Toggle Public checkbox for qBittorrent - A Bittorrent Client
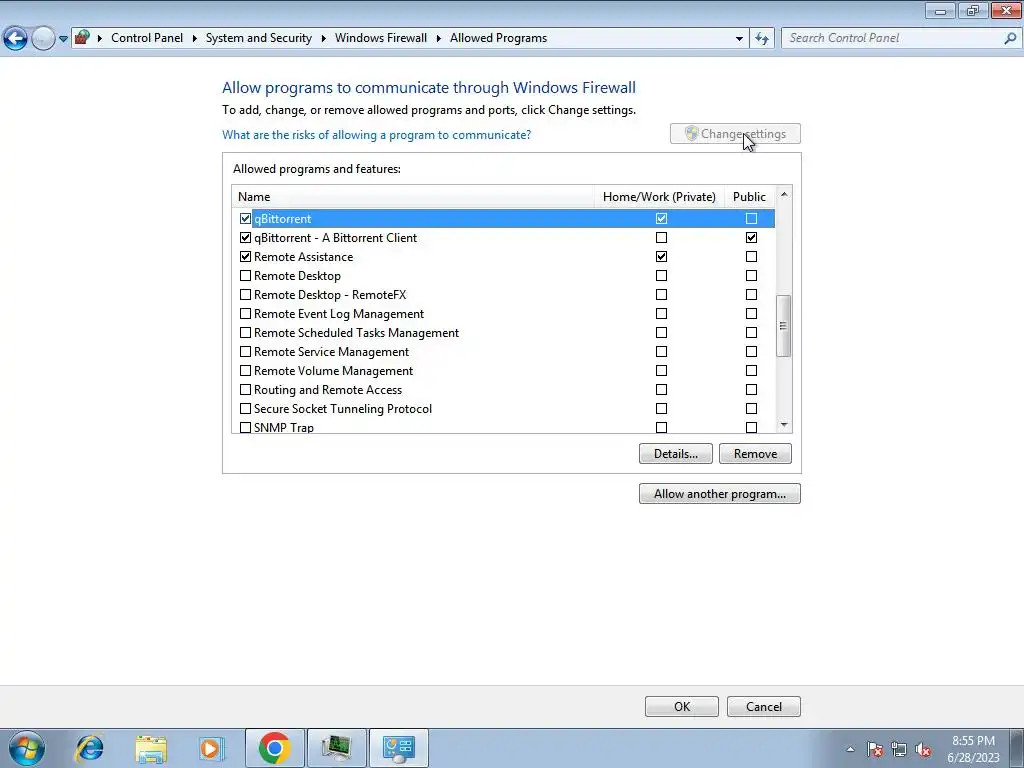 tap(752, 238)
